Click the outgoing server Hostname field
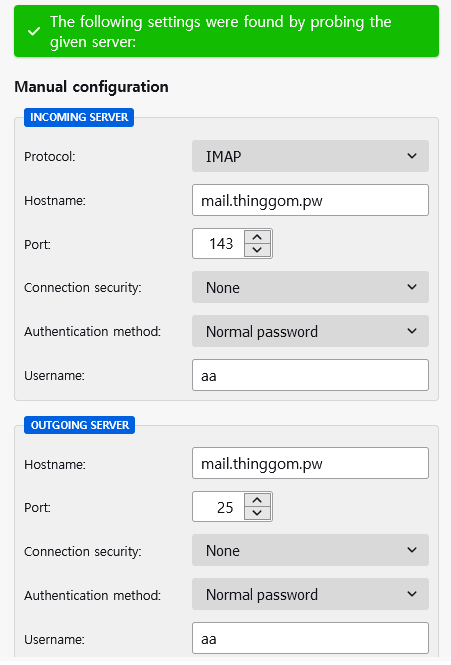Viewport: 451px width, 665px height. click(310, 463)
